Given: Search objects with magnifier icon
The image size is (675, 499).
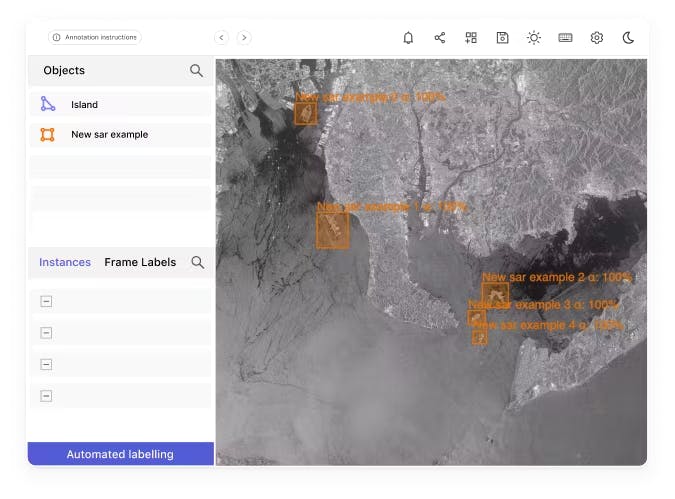Looking at the screenshot, I should 196,71.
